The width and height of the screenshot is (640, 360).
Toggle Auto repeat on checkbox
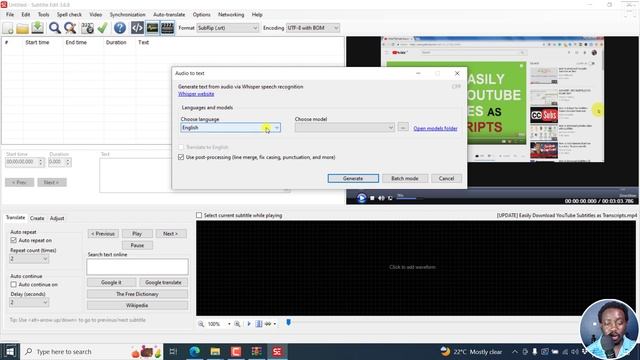coord(13,240)
